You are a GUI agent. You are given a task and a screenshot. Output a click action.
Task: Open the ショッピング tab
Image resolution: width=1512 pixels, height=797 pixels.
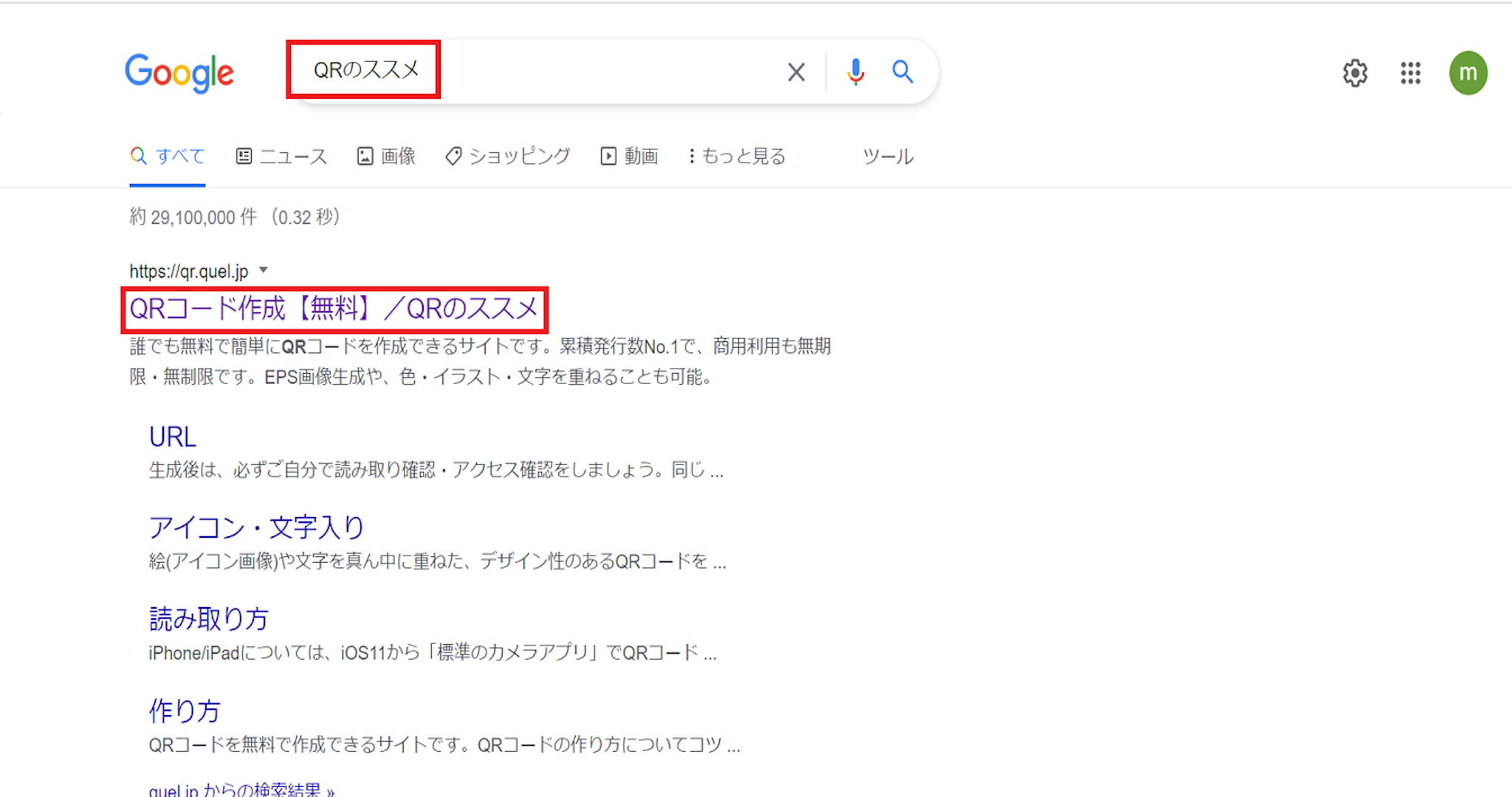[x=508, y=157]
